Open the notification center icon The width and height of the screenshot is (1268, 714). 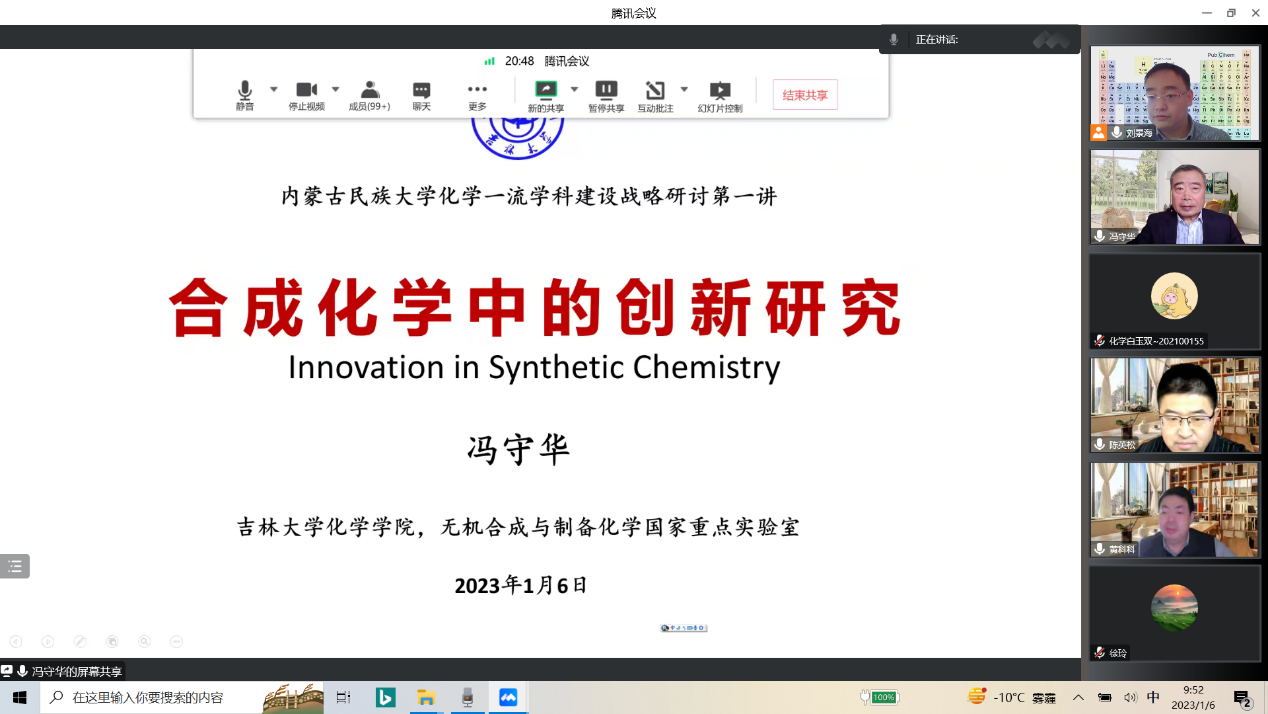pos(1242,698)
